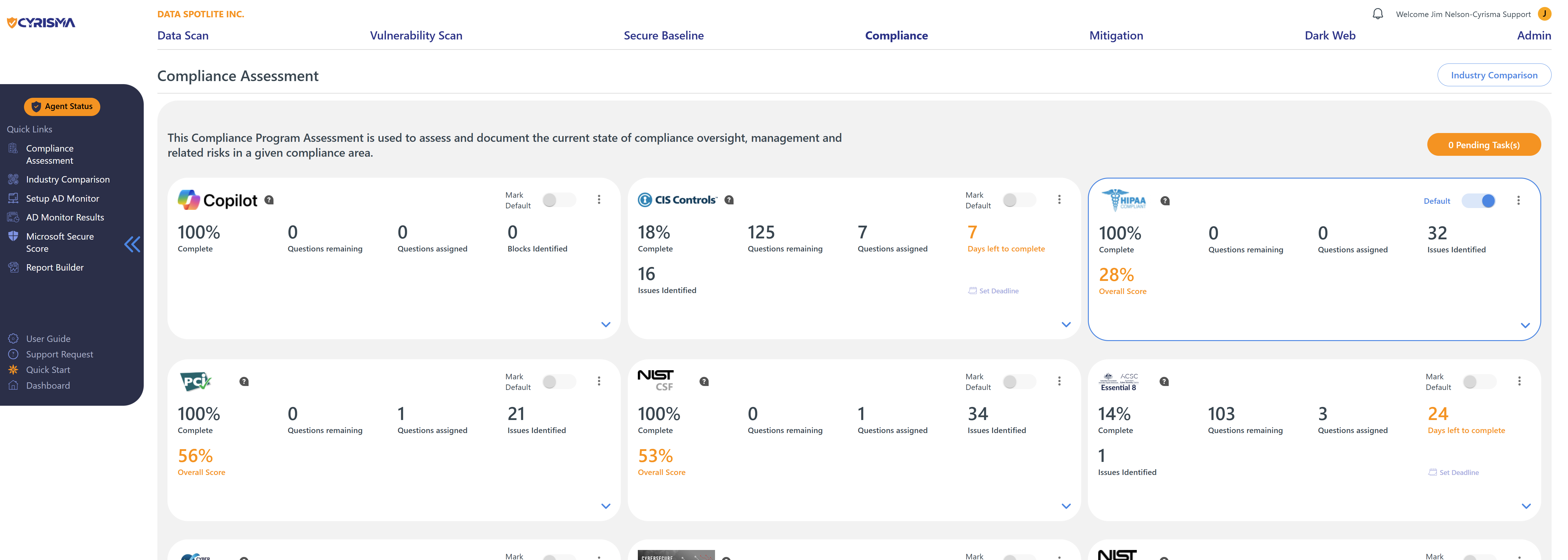Image resolution: width=1568 pixels, height=560 pixels.
Task: Open the PCI card three-dot menu
Action: pyautogui.click(x=599, y=381)
